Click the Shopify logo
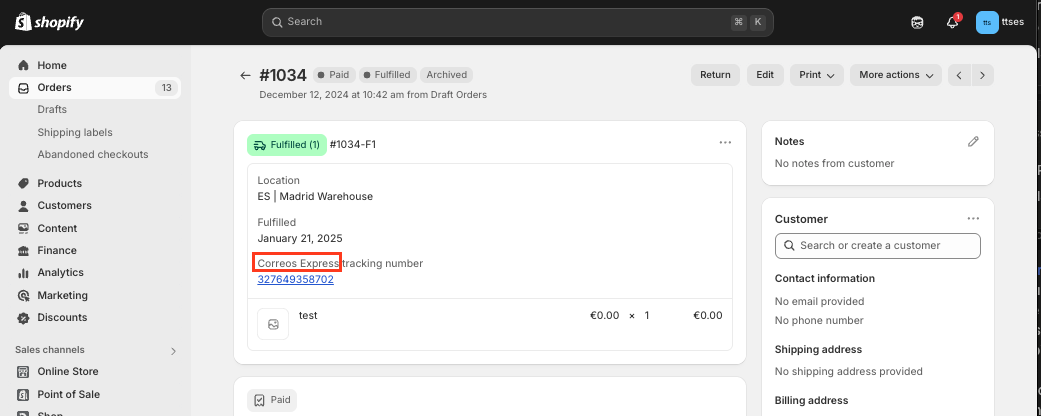This screenshot has width=1041, height=416. click(x=50, y=23)
